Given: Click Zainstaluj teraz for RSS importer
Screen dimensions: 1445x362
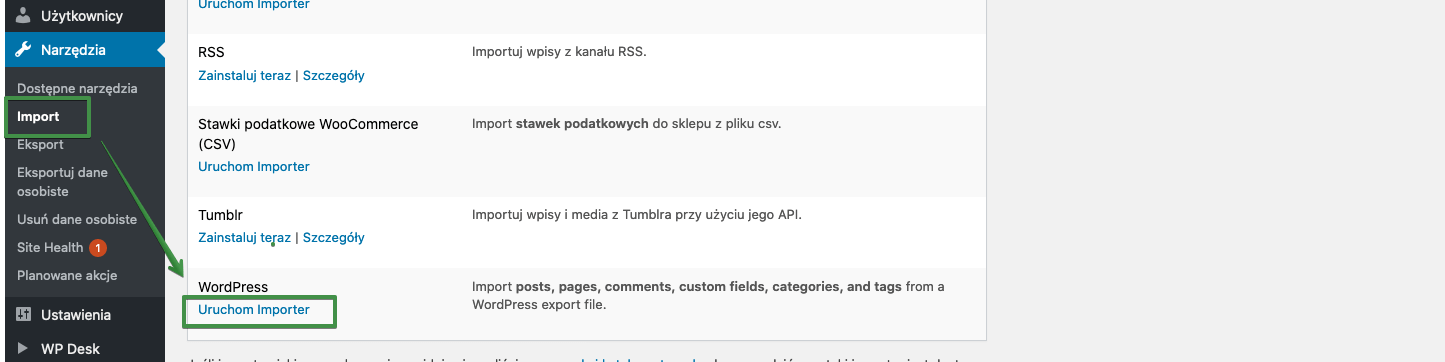Looking at the screenshot, I should click(x=245, y=75).
